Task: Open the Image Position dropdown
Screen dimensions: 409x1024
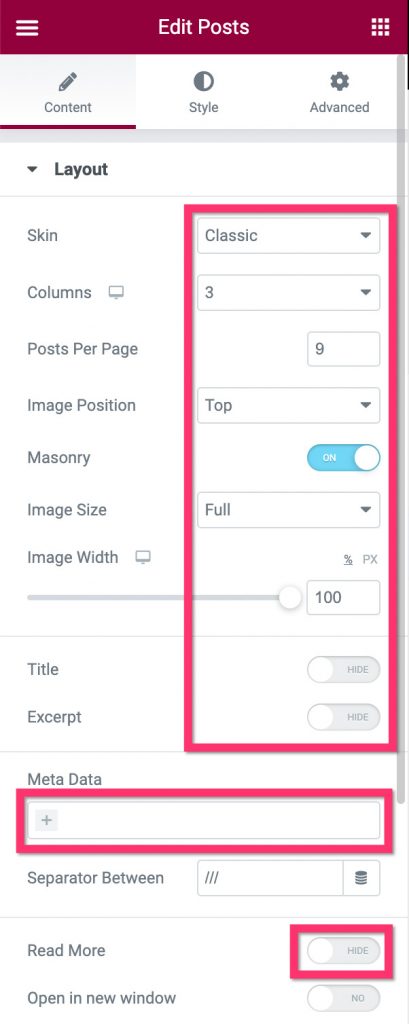Action: coord(288,406)
